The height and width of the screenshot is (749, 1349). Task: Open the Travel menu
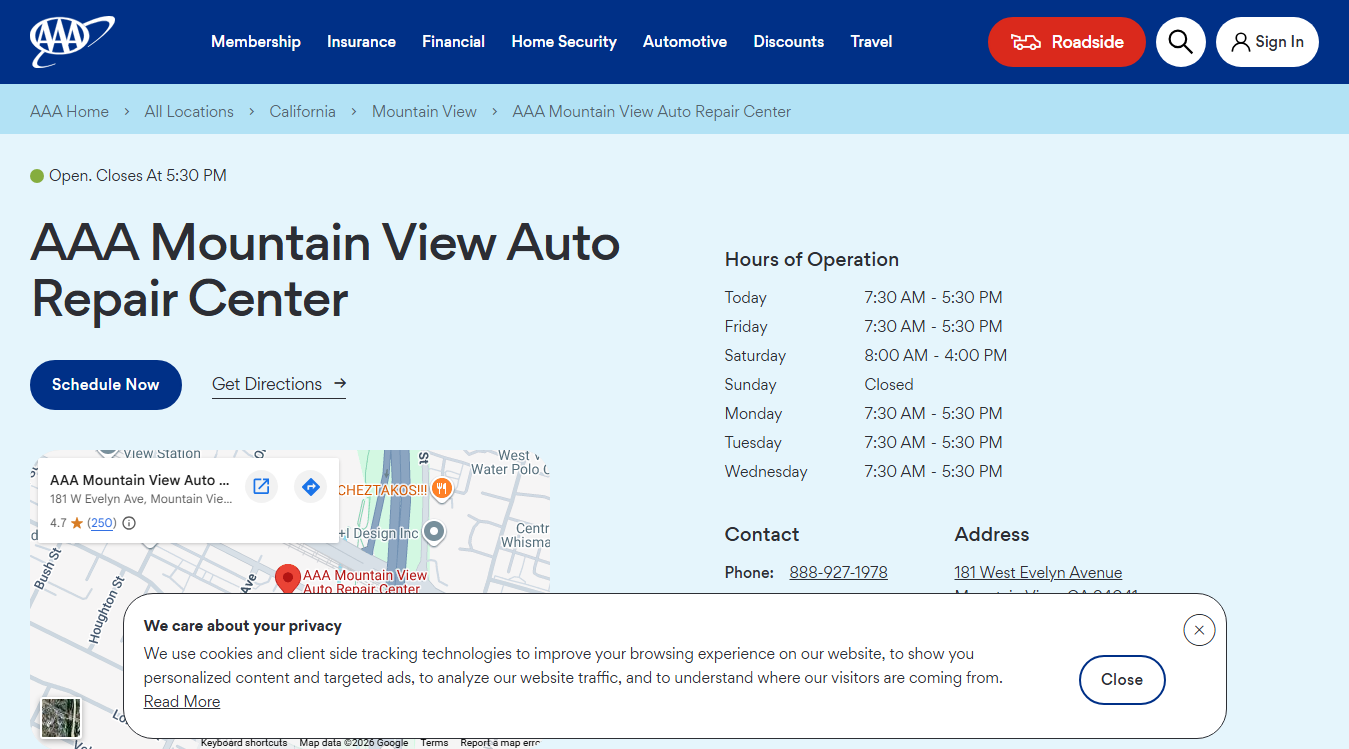871,42
